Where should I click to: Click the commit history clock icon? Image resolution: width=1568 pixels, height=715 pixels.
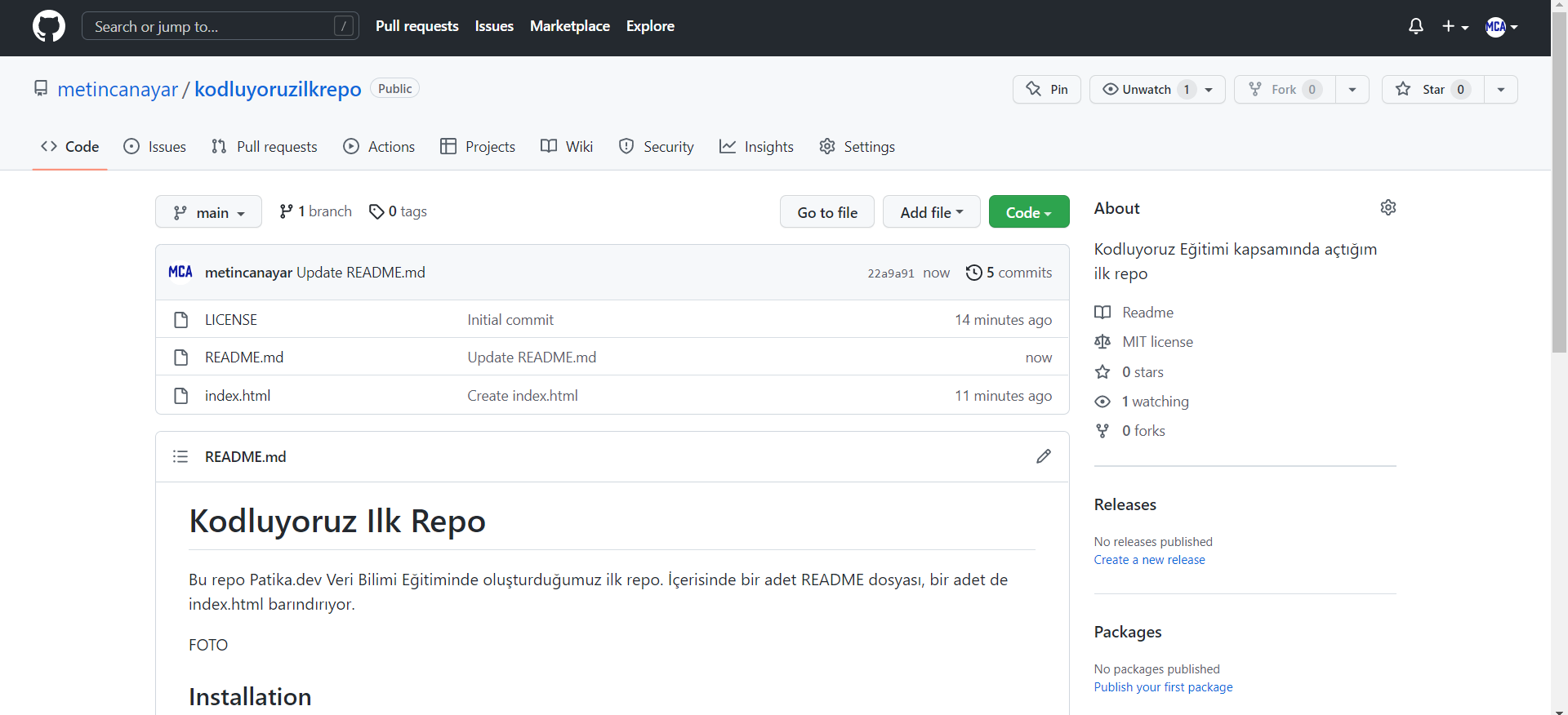click(973, 273)
